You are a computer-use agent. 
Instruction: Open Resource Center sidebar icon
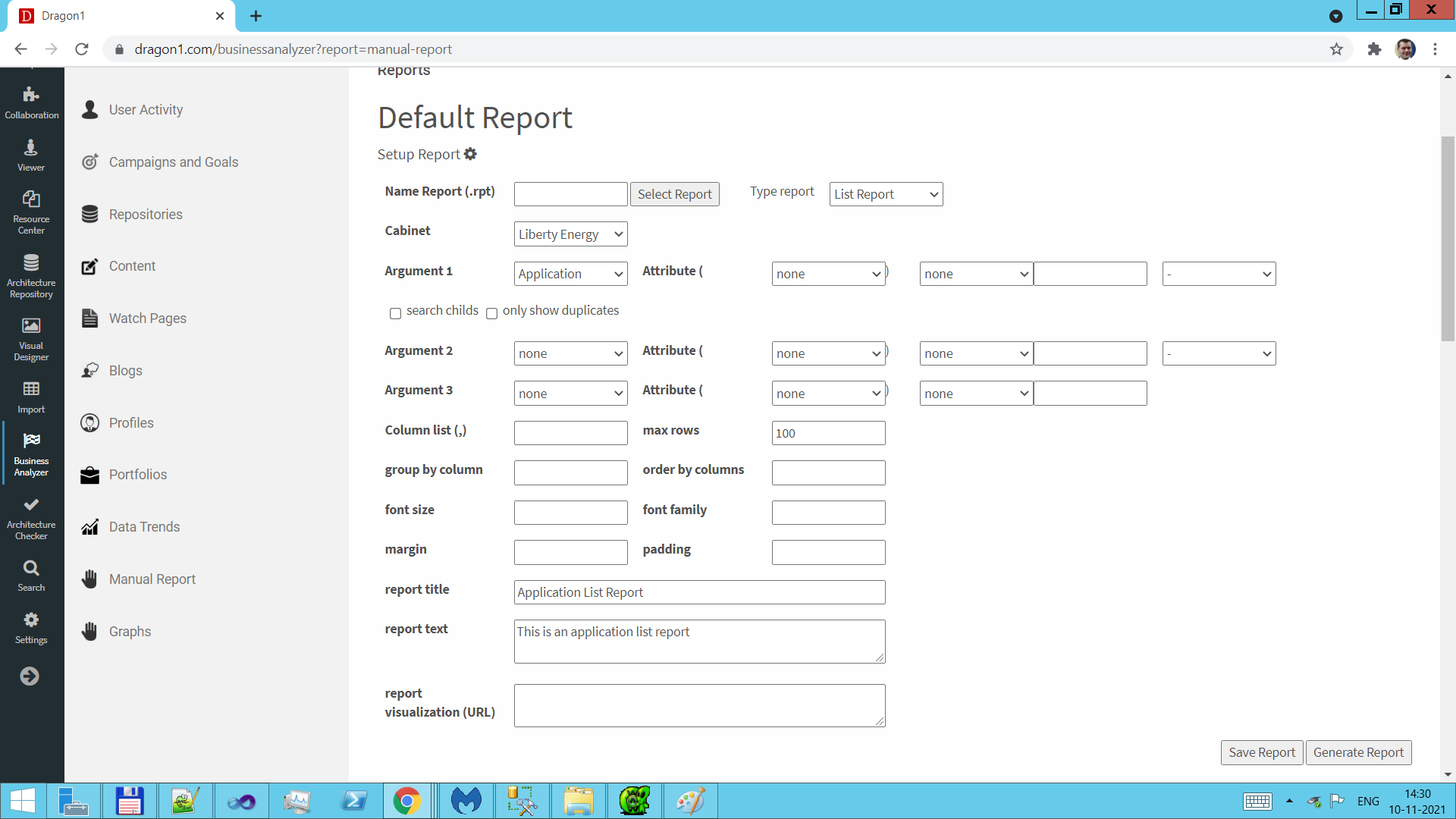pyautogui.click(x=31, y=199)
